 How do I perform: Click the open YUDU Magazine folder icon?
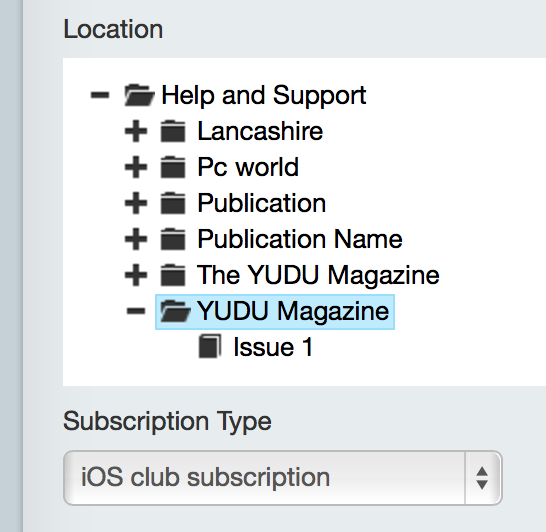(175, 311)
